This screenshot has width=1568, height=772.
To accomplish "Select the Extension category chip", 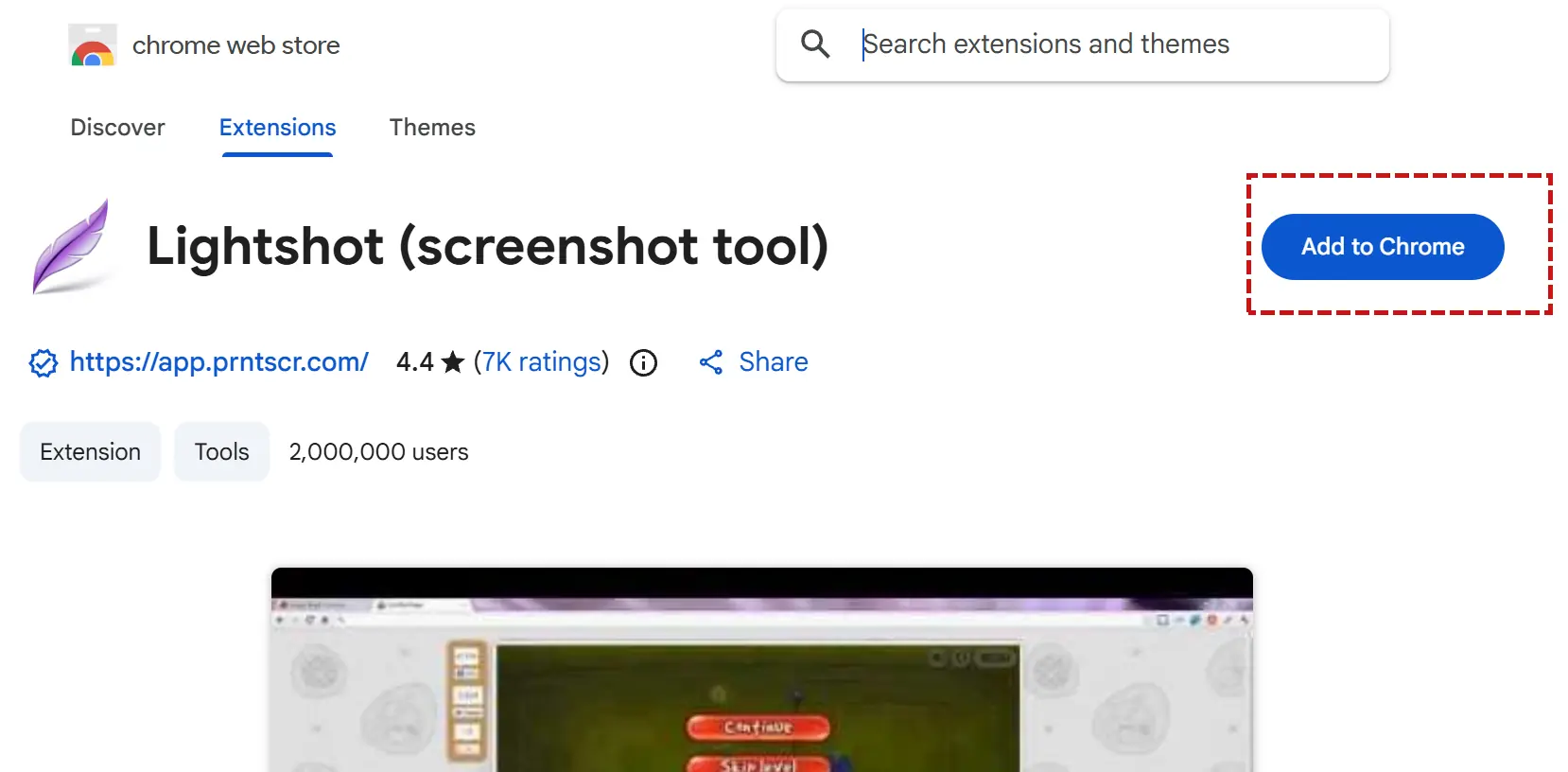I will pos(91,452).
